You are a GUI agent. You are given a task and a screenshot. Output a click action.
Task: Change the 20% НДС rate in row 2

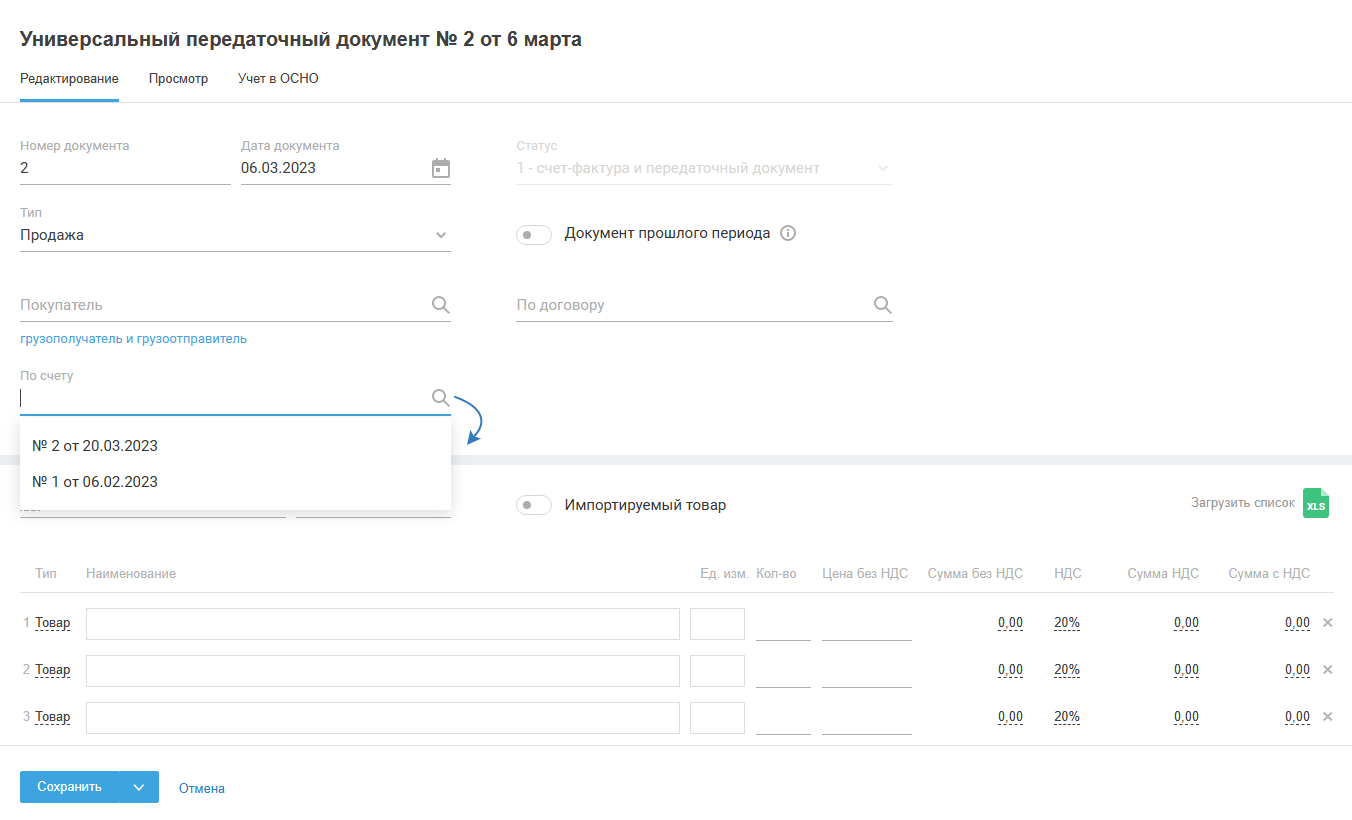1067,670
